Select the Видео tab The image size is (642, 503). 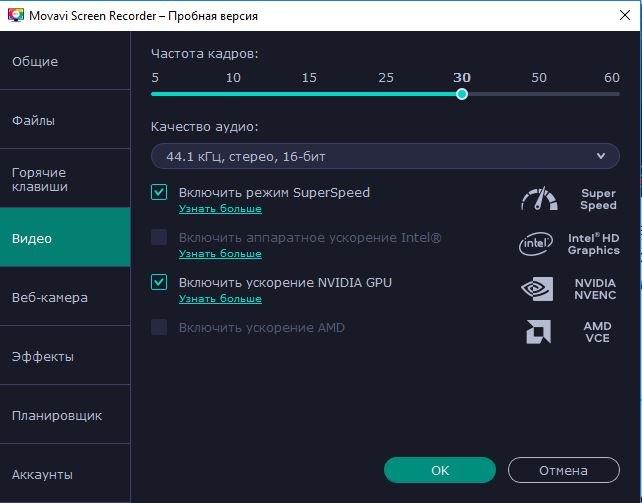coord(65,237)
